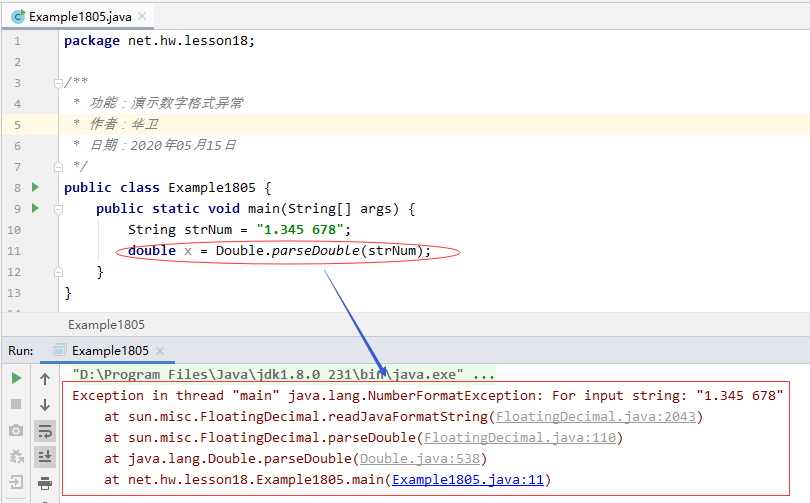Screen dimensions: 810x503
Task: Click the NumberFormatException message line
Action: pos(428,396)
